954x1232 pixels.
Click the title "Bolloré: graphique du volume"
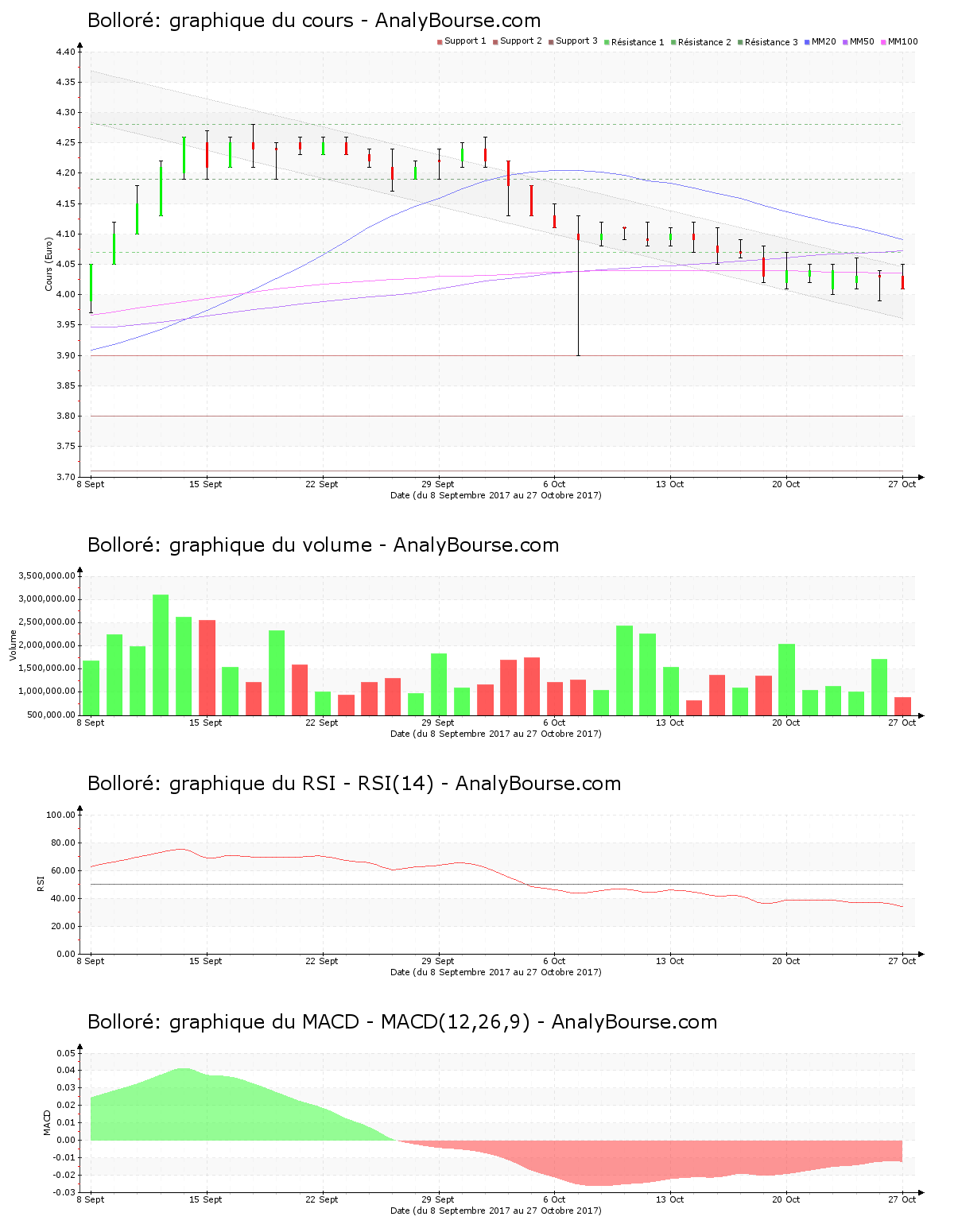(x=230, y=545)
